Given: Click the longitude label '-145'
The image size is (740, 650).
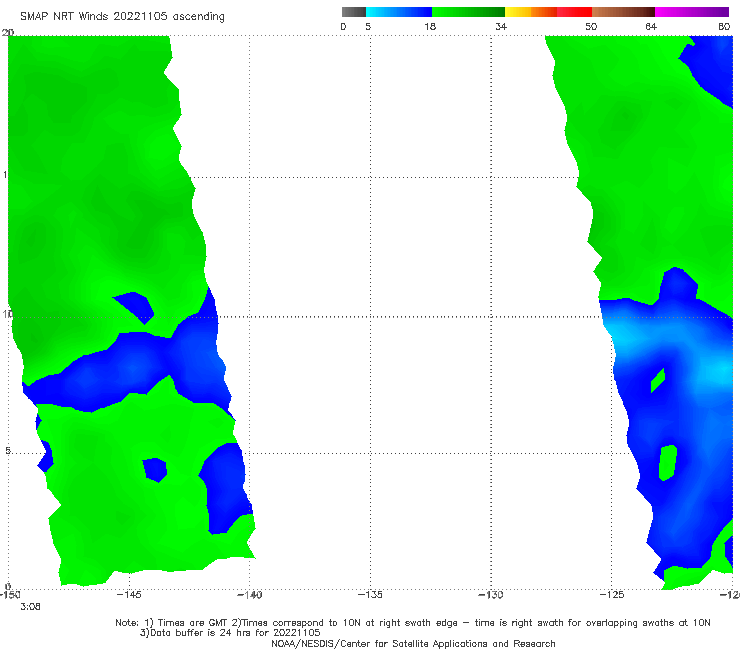Looking at the screenshot, I should 129,595.
